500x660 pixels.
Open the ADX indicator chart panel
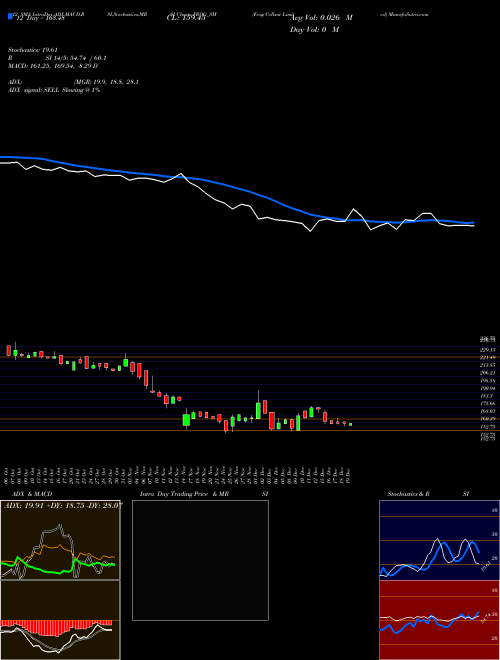(60, 539)
